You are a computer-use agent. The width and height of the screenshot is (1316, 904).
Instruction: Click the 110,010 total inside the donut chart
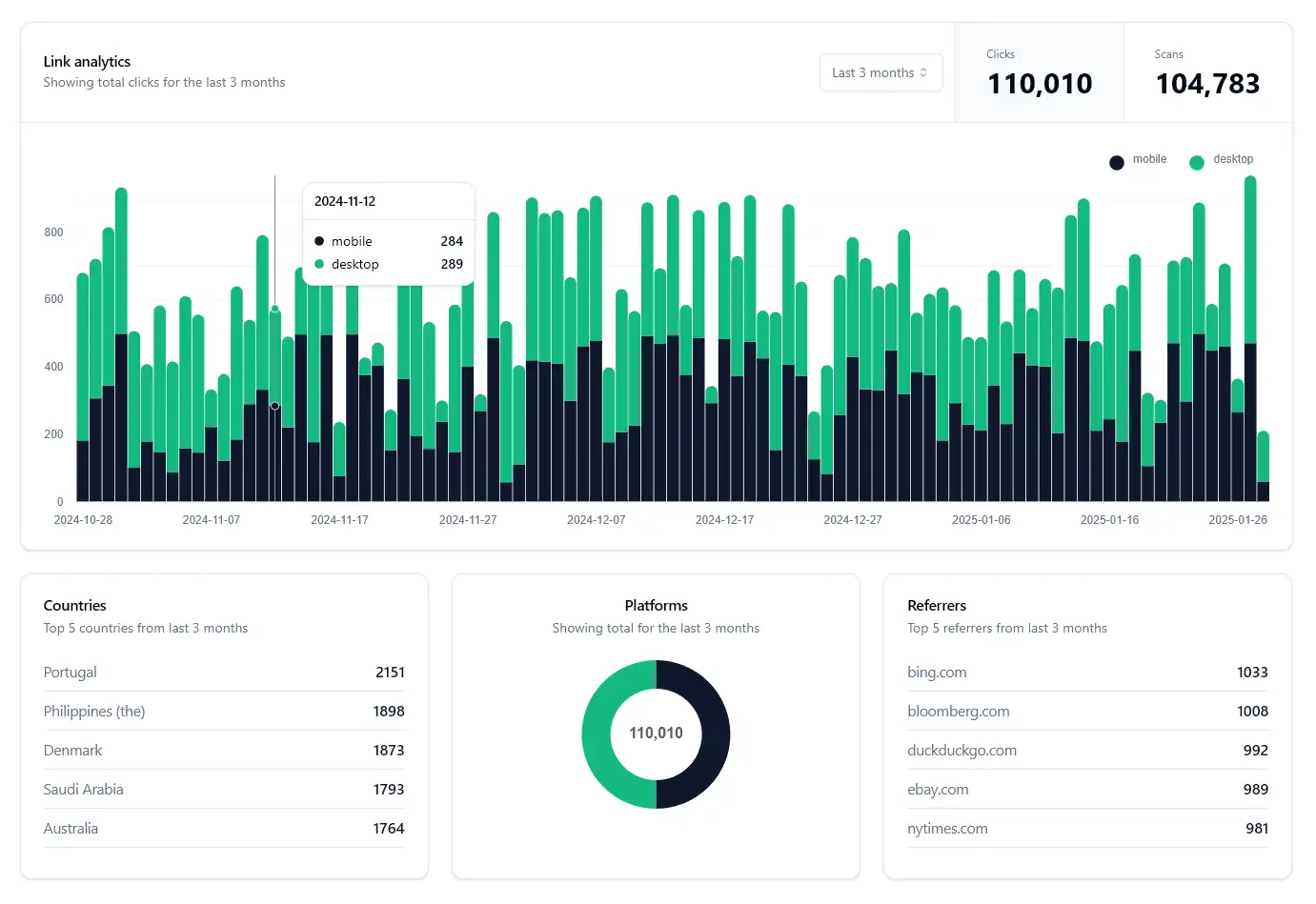[657, 733]
